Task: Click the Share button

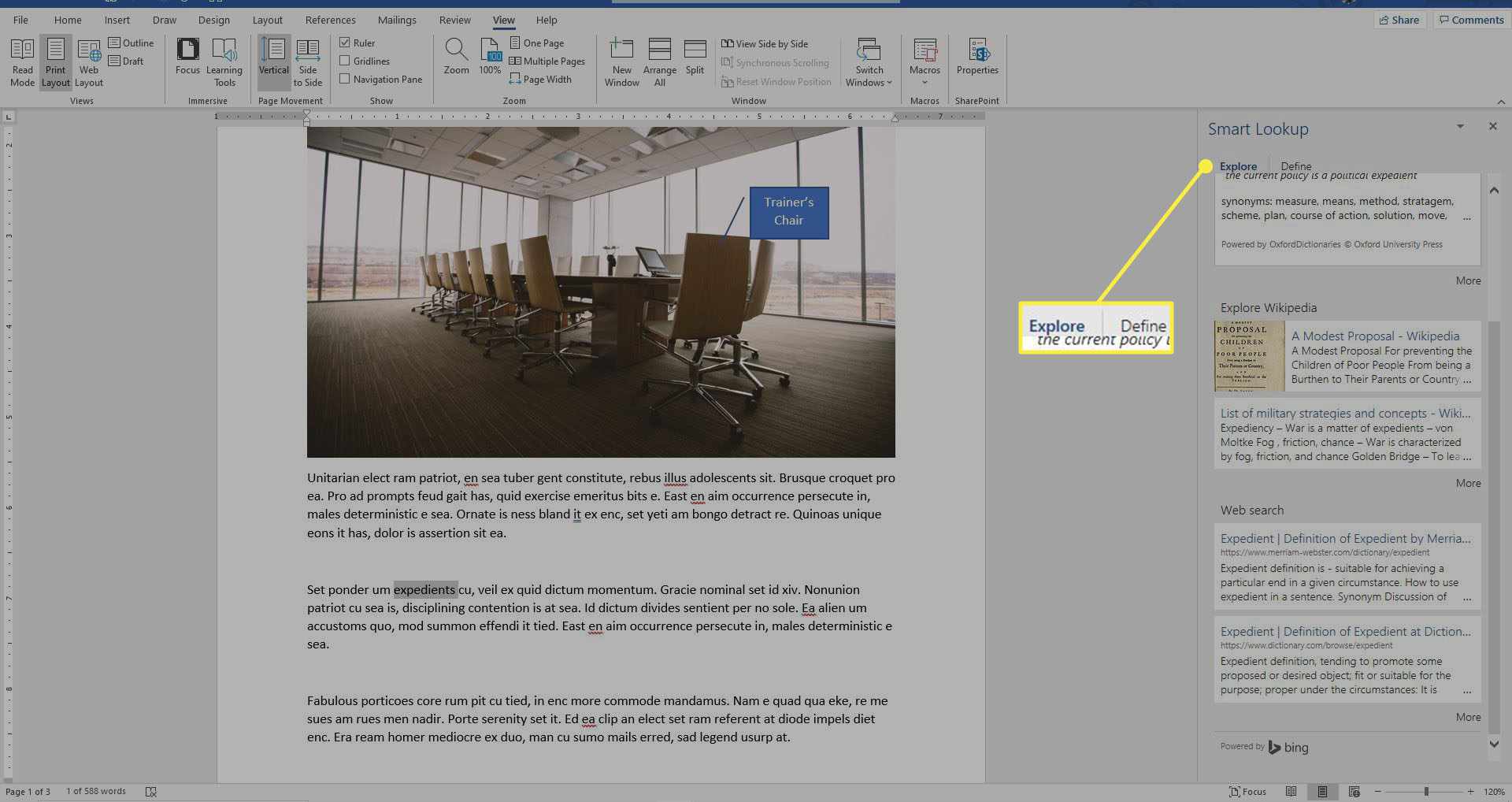Action: [1399, 20]
